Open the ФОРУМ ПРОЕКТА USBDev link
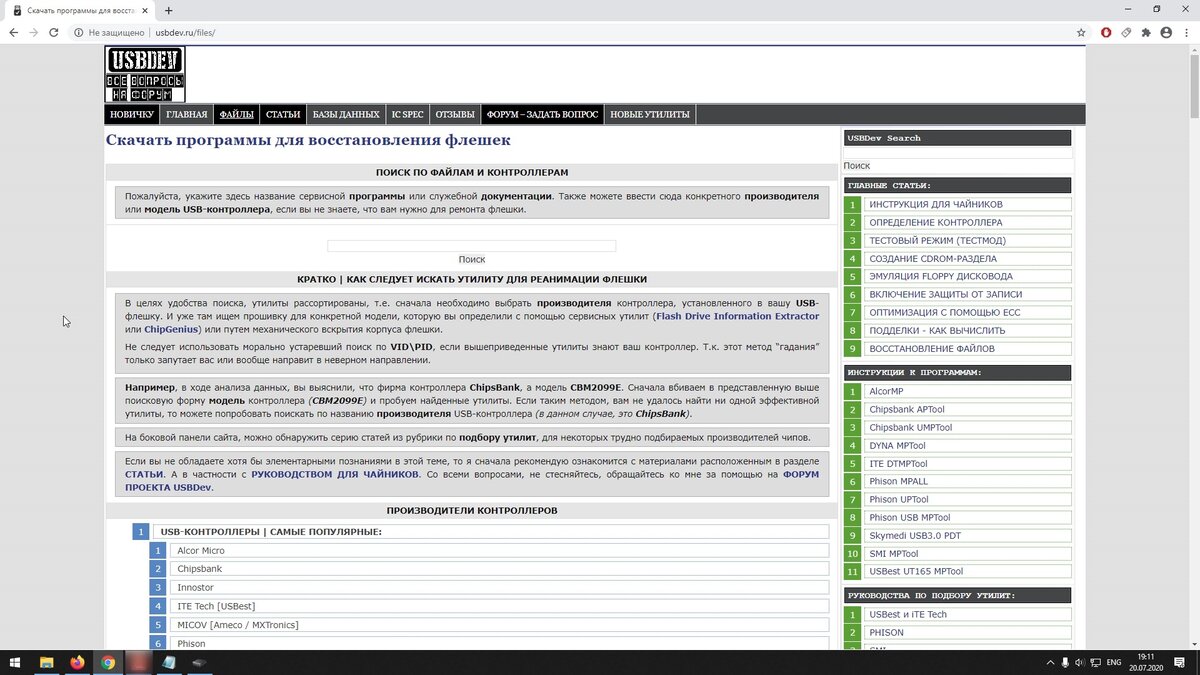Screen dimensions: 1200x675 (x=472, y=481)
